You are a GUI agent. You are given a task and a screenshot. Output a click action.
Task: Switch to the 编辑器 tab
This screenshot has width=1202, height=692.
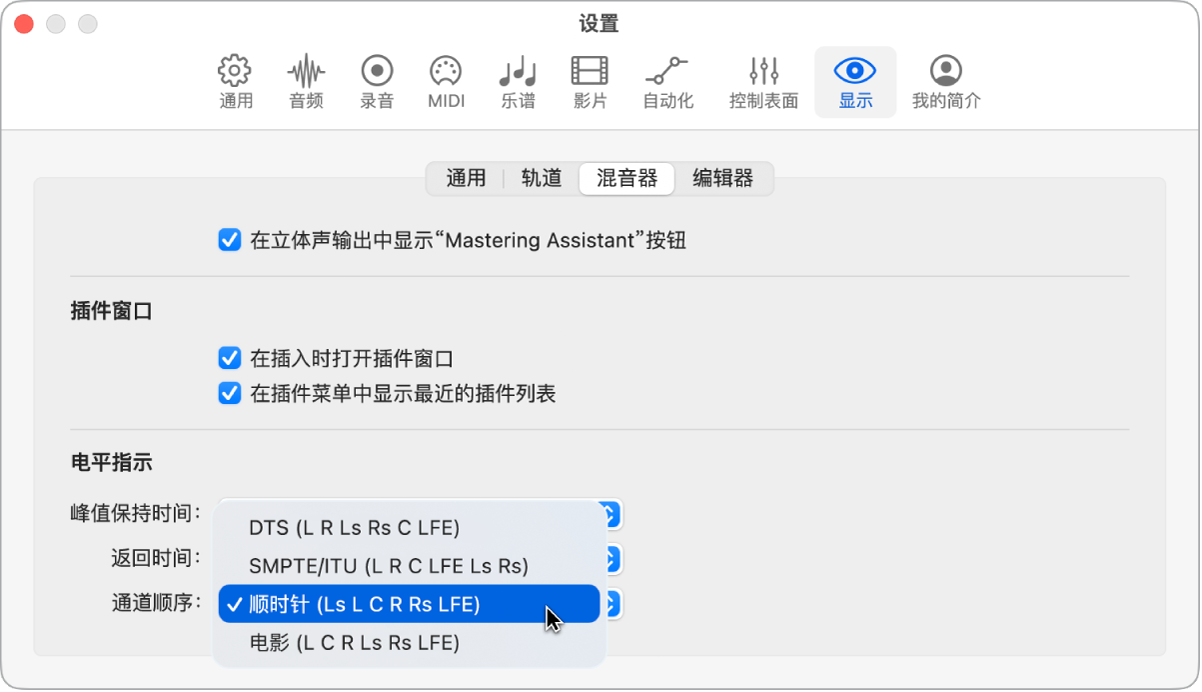click(724, 179)
